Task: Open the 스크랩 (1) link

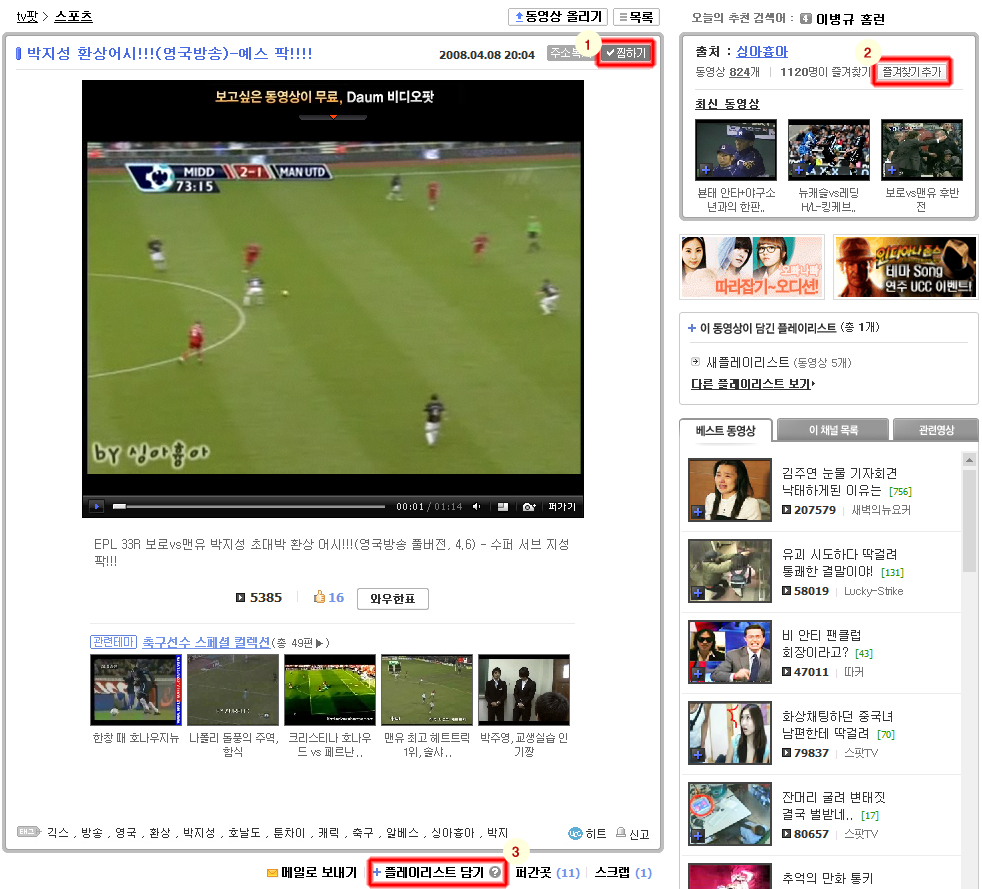Action: click(x=623, y=872)
